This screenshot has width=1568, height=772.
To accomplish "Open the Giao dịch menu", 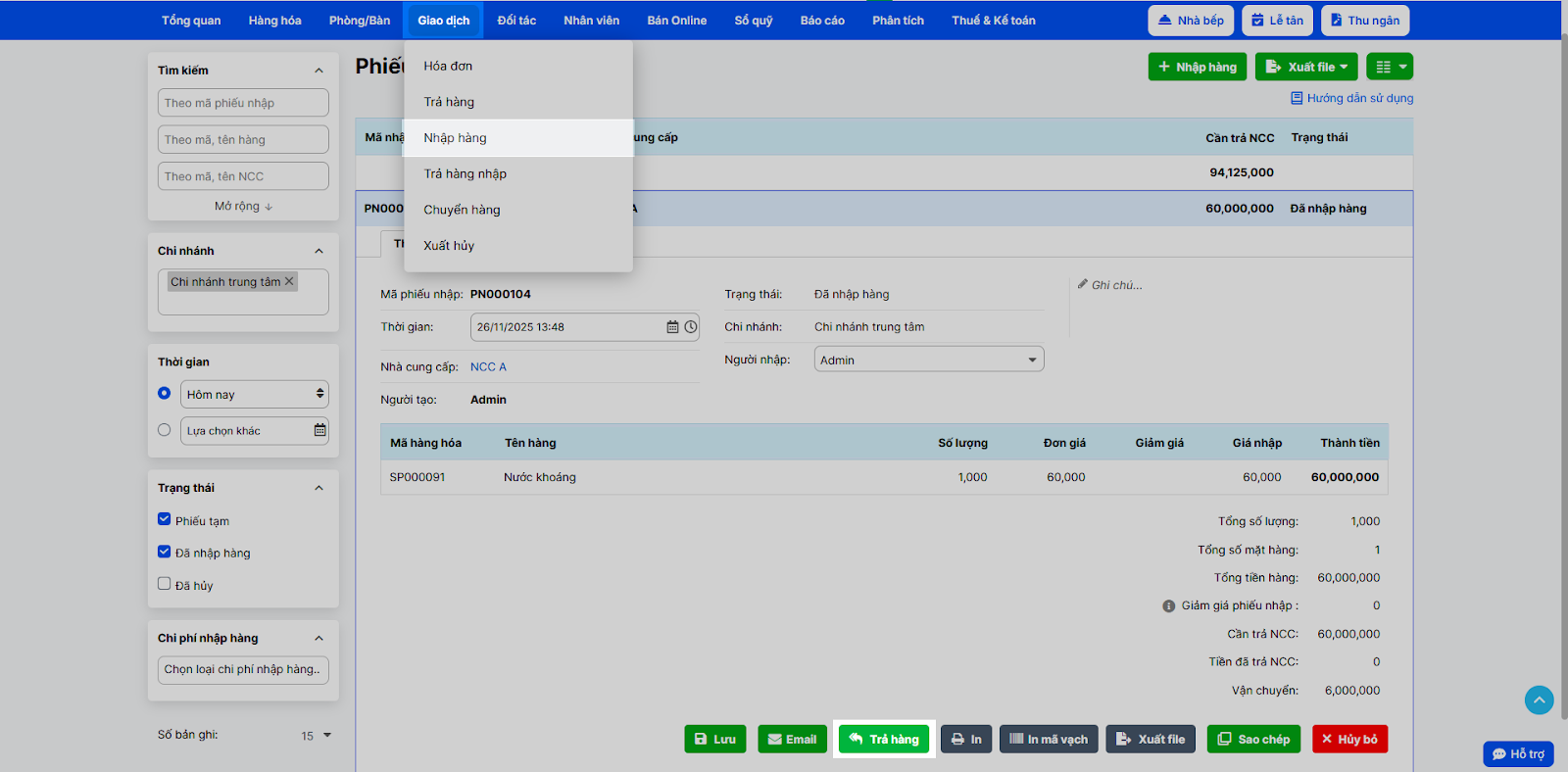I will [444, 21].
